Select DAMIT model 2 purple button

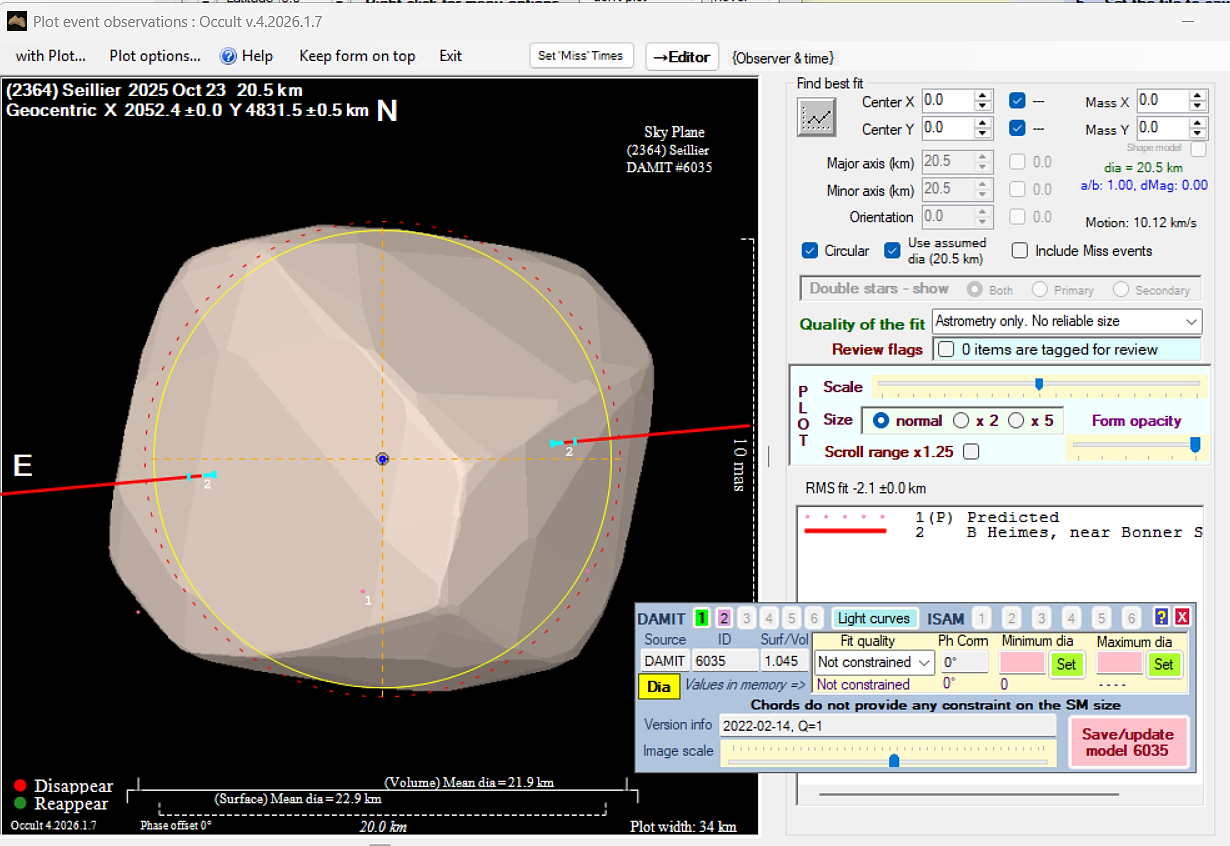coord(724,619)
